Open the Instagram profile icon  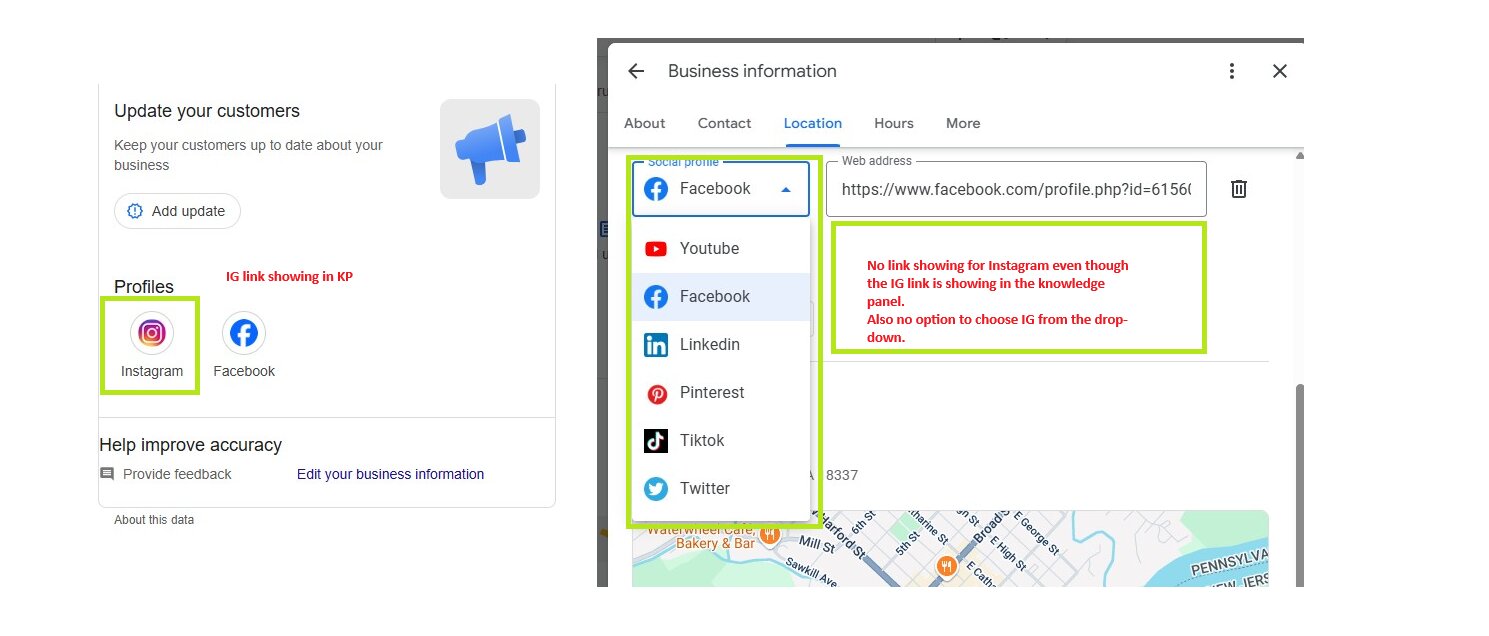click(x=152, y=333)
